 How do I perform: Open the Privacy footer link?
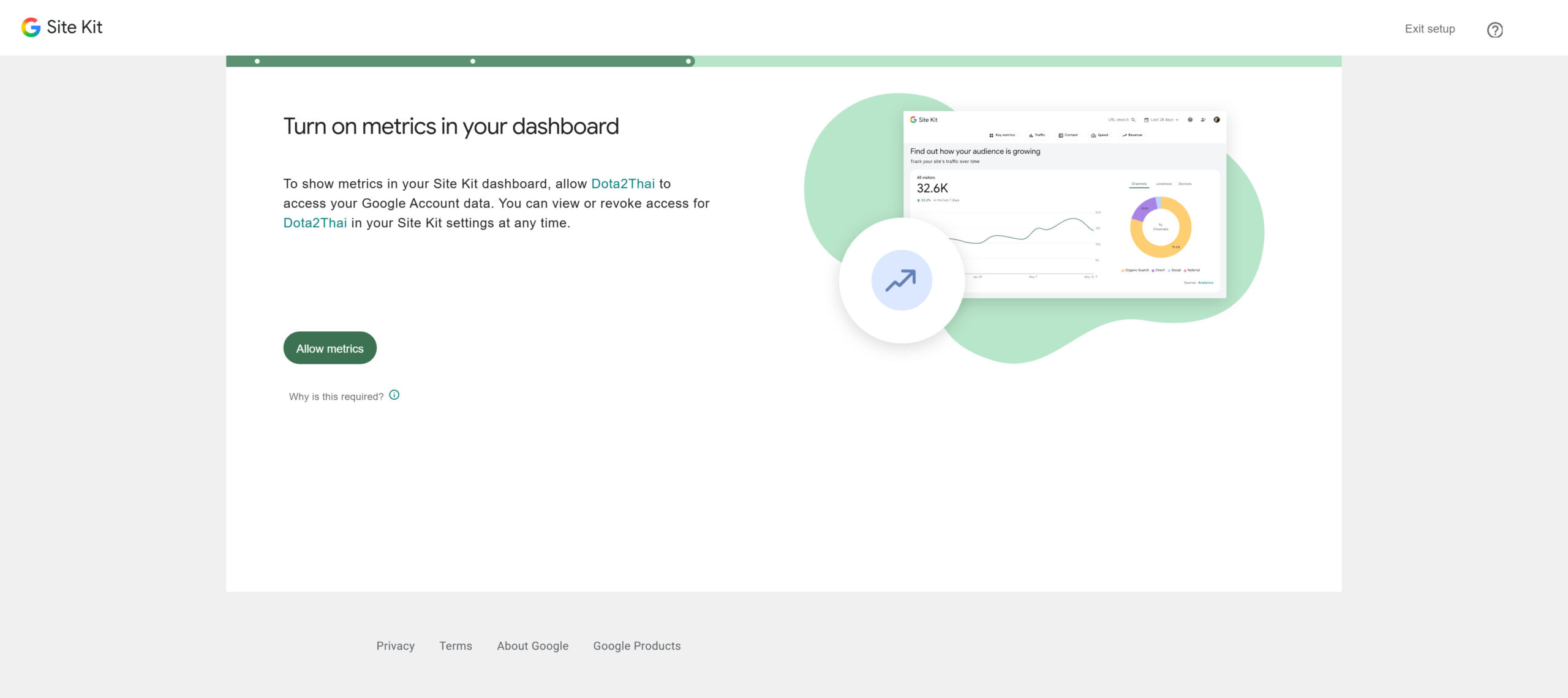point(395,646)
